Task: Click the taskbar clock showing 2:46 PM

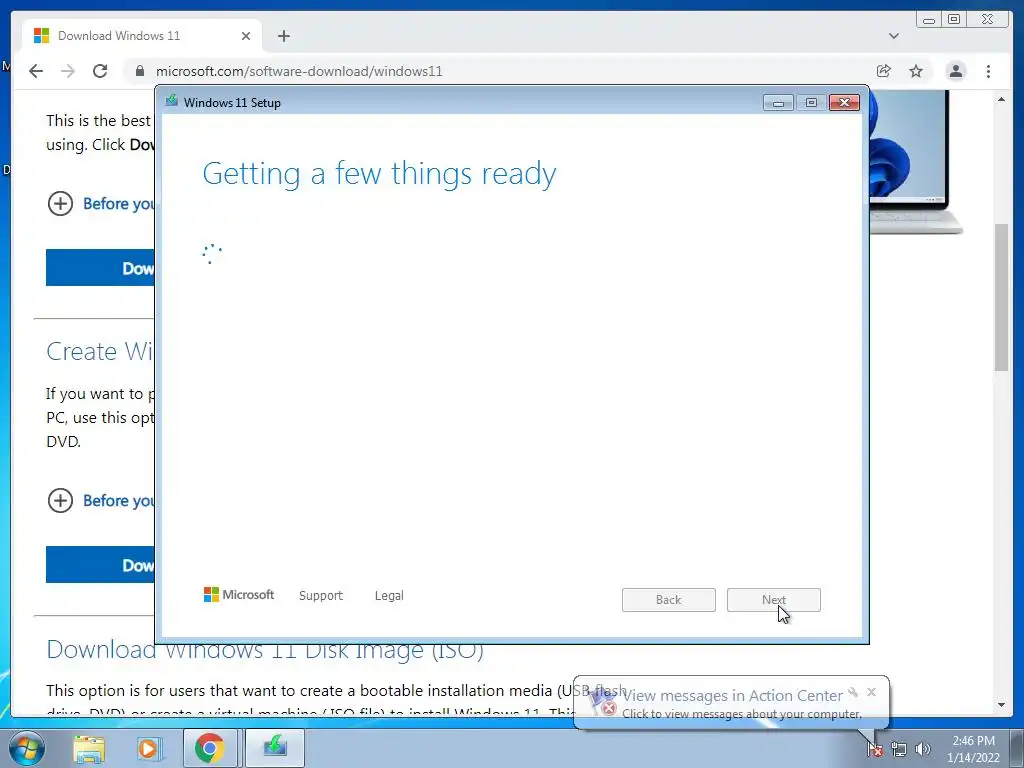Action: pos(974,749)
